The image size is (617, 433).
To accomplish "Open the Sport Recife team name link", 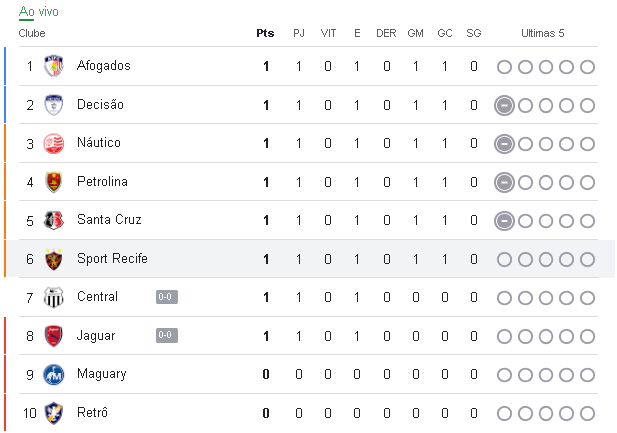I will click(112, 259).
